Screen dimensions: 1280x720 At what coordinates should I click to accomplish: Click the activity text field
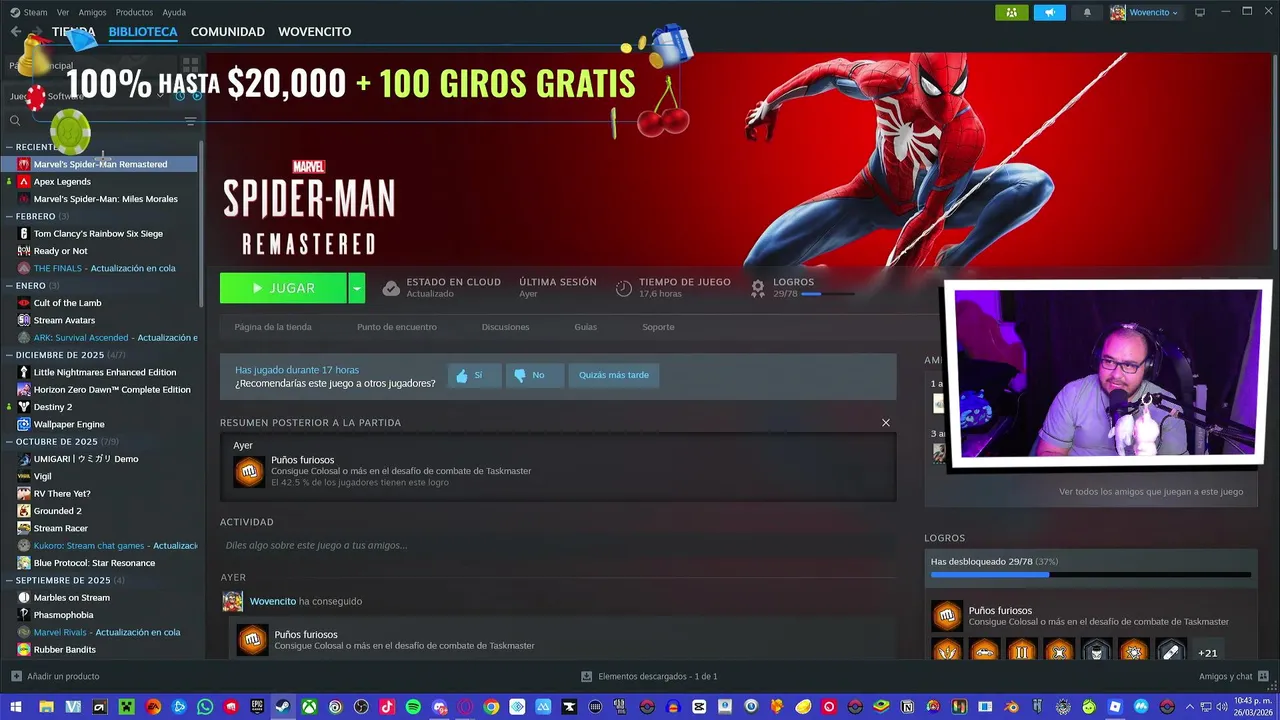click(558, 545)
